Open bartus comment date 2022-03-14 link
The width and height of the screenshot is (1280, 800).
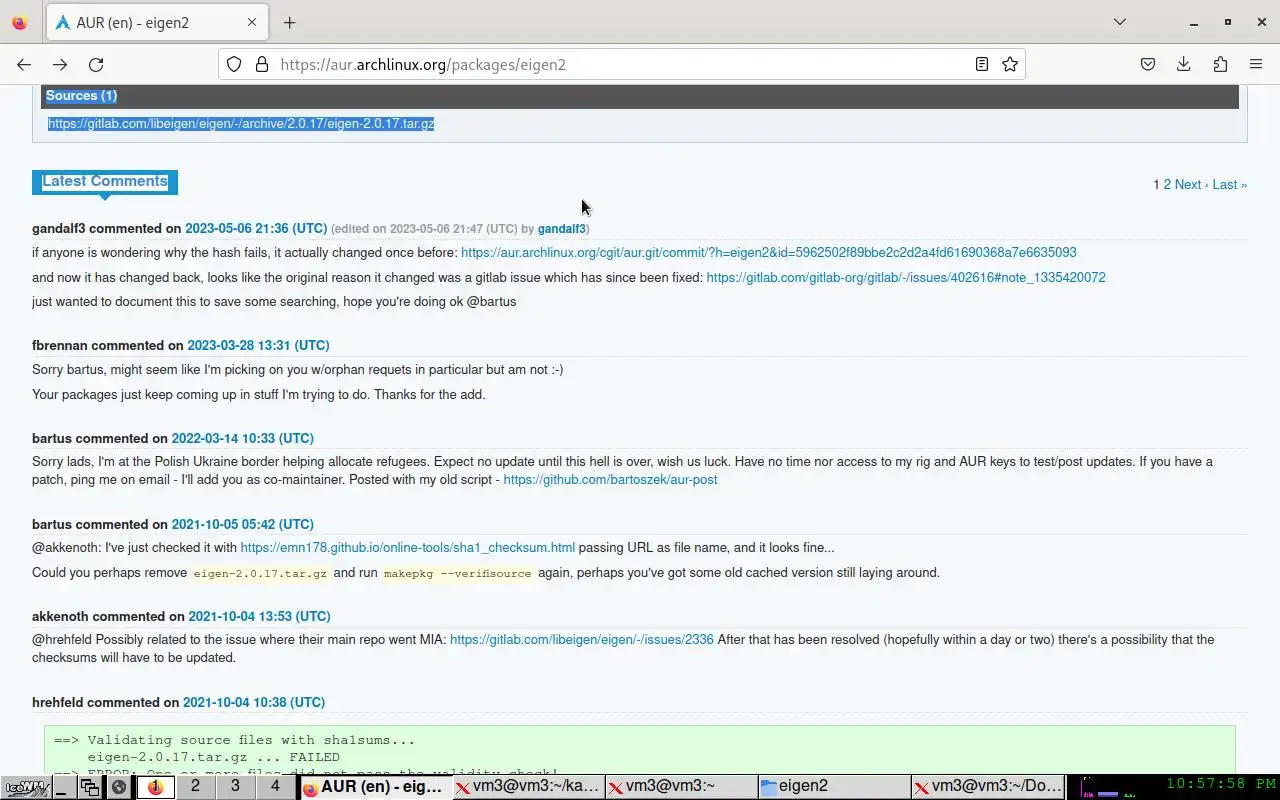[242, 439]
